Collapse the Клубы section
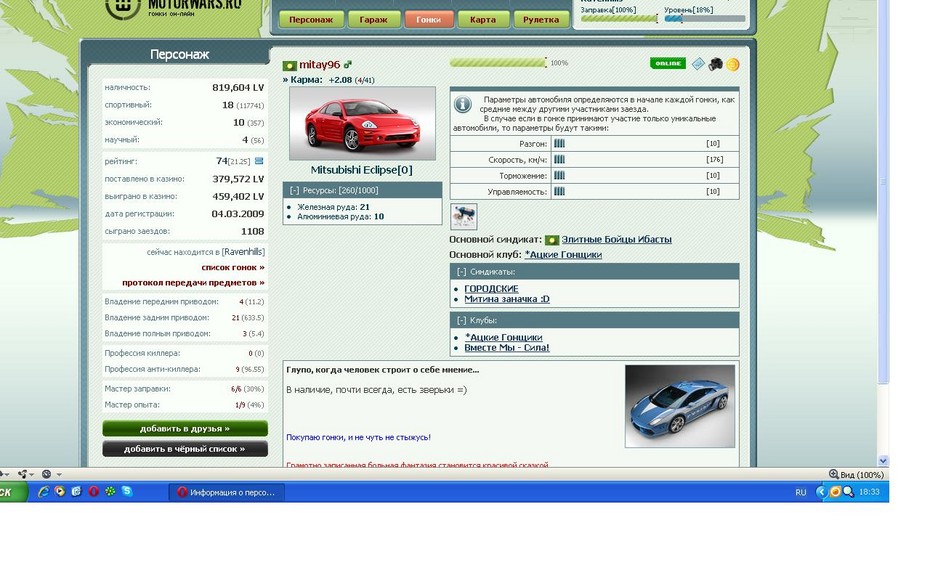 coord(461,320)
